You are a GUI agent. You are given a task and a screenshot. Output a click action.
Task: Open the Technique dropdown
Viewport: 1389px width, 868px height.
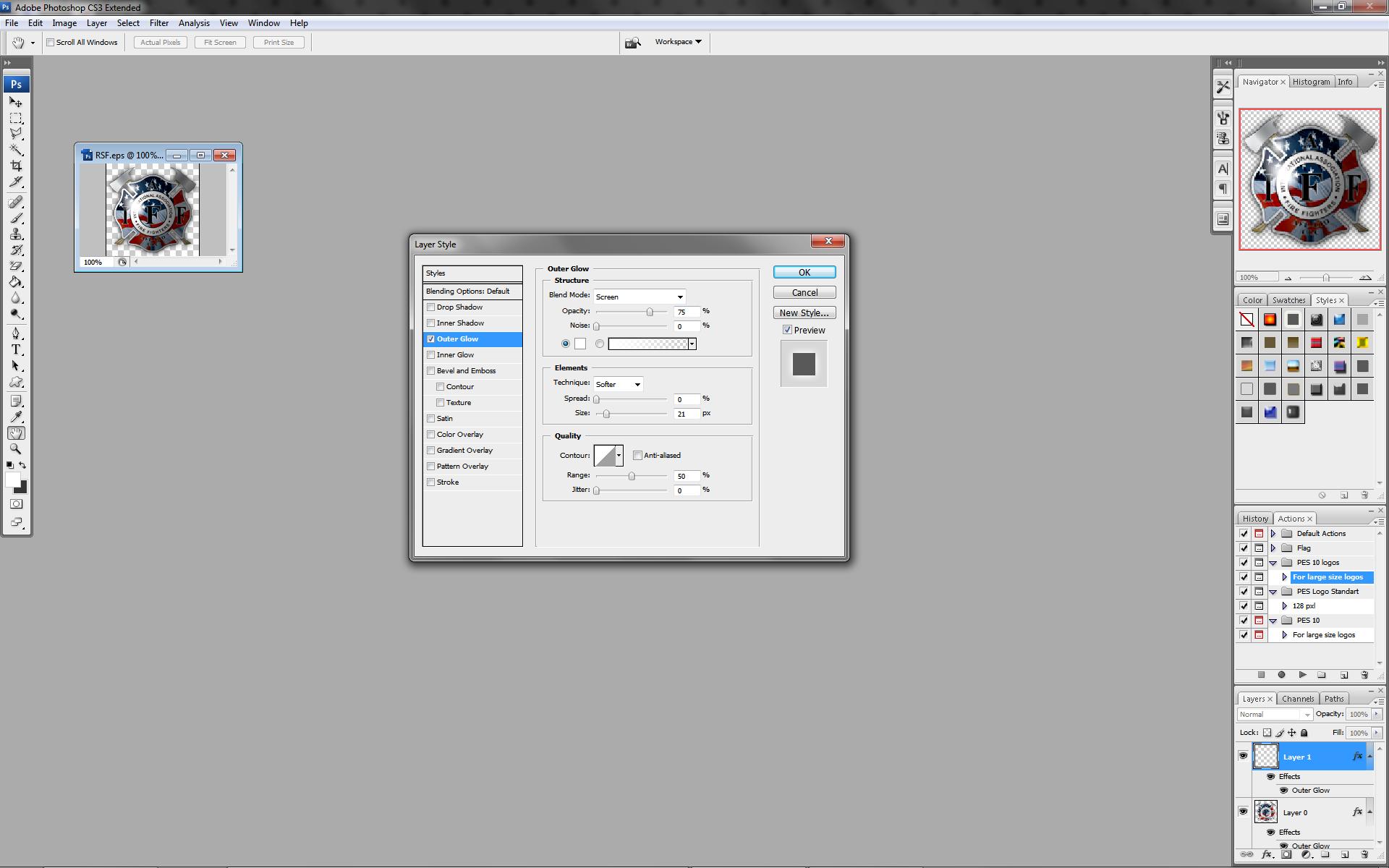coord(618,384)
